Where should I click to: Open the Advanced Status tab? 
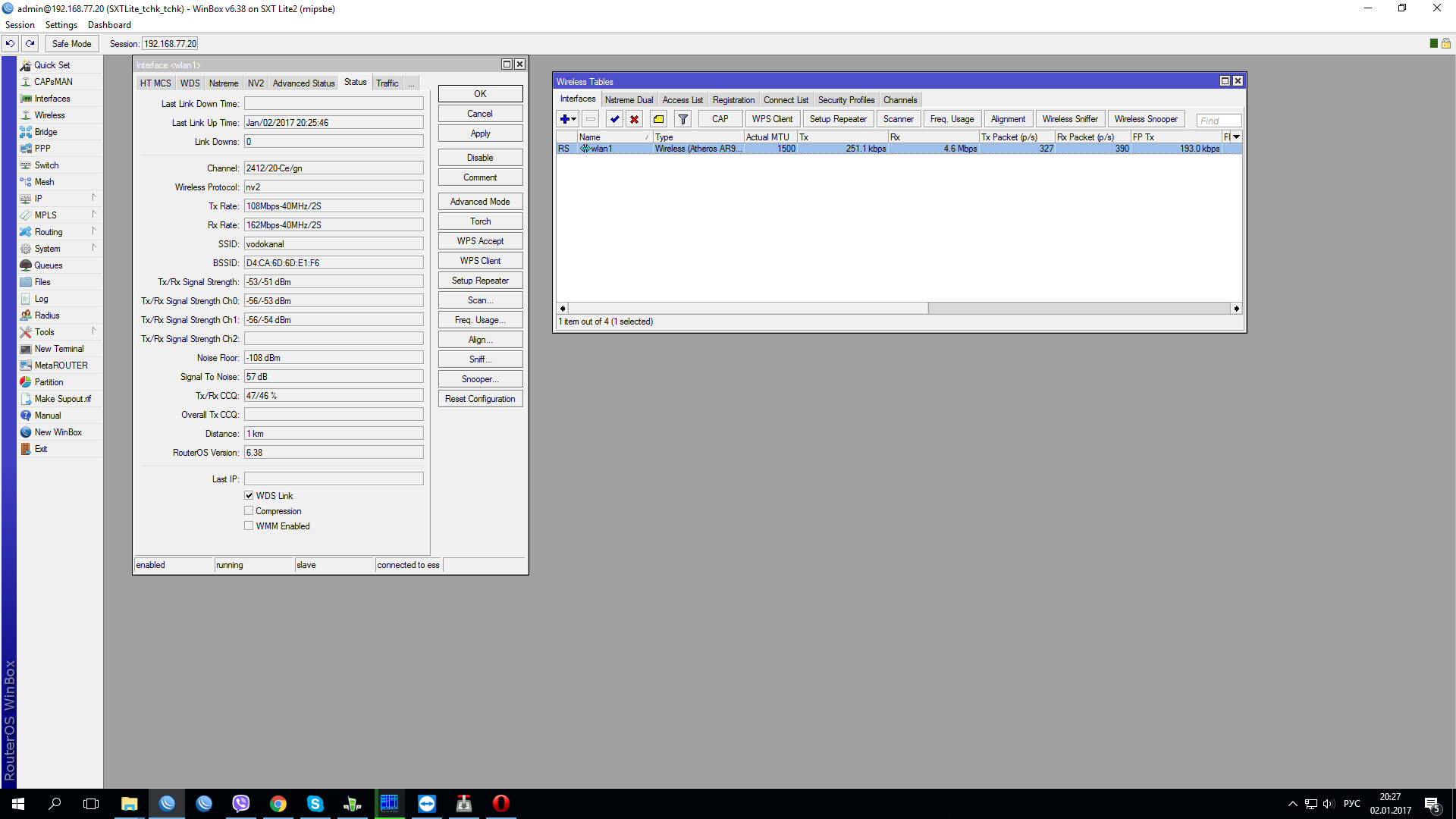(x=303, y=83)
